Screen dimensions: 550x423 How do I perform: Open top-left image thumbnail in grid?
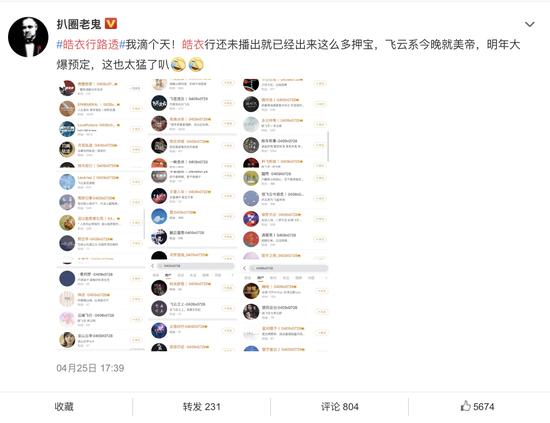point(101,123)
